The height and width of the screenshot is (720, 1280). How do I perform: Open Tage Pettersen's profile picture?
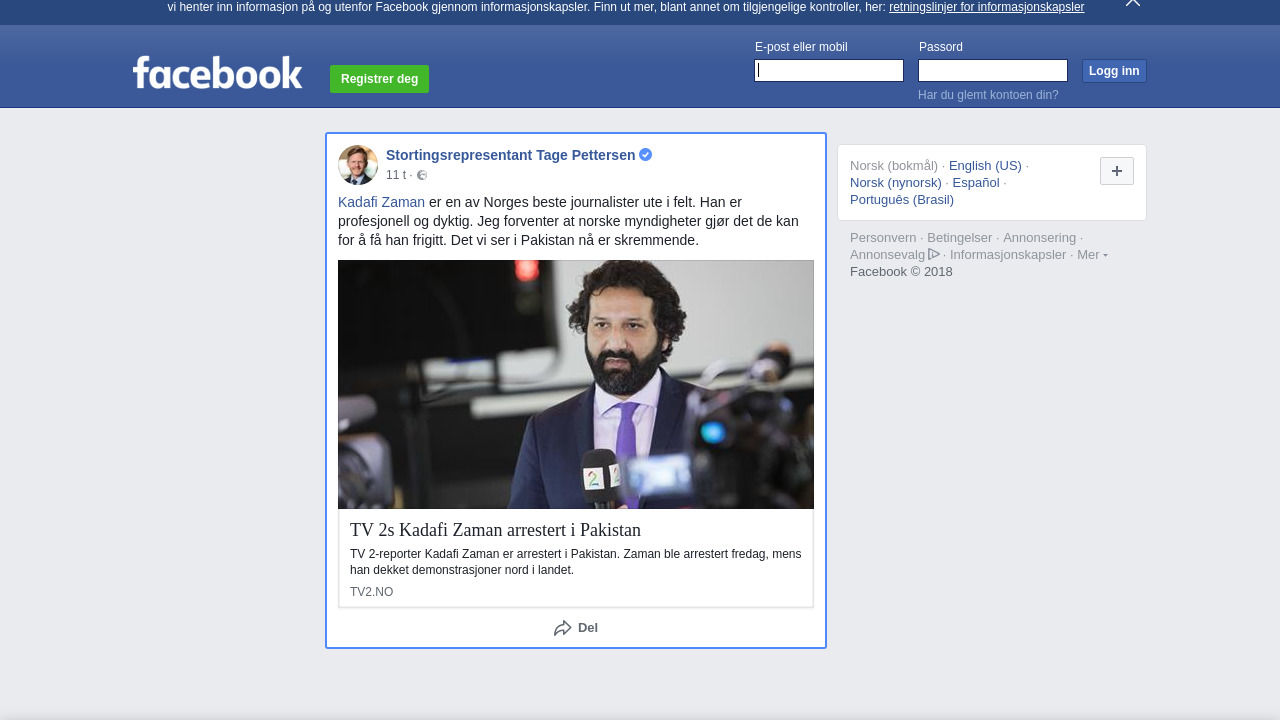pyautogui.click(x=358, y=165)
